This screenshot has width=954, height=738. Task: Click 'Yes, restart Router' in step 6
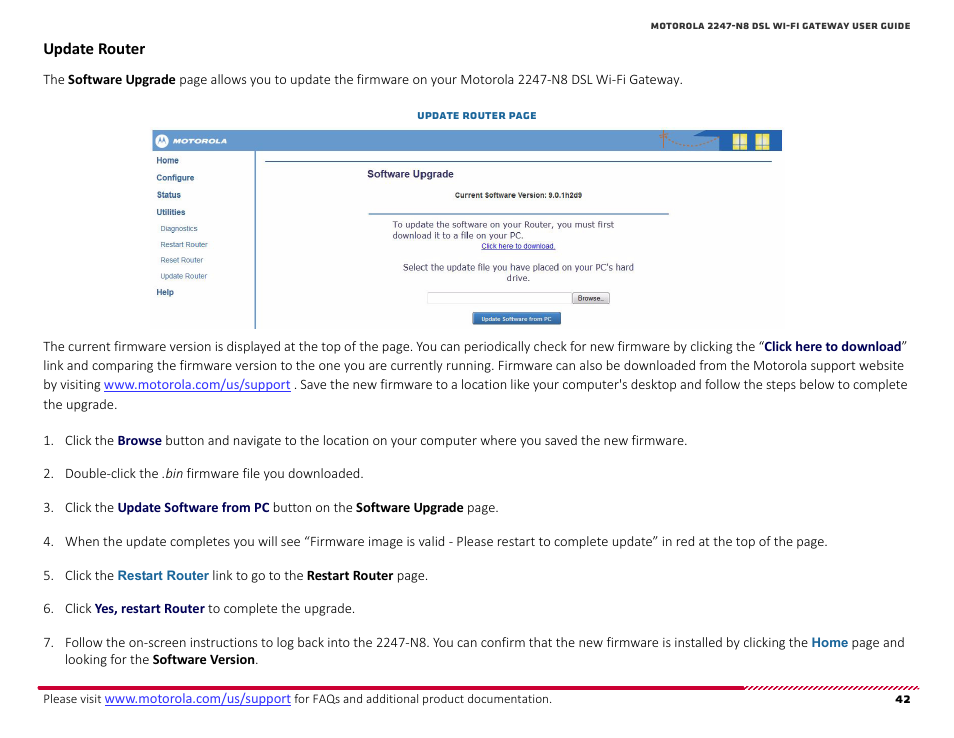pos(150,609)
